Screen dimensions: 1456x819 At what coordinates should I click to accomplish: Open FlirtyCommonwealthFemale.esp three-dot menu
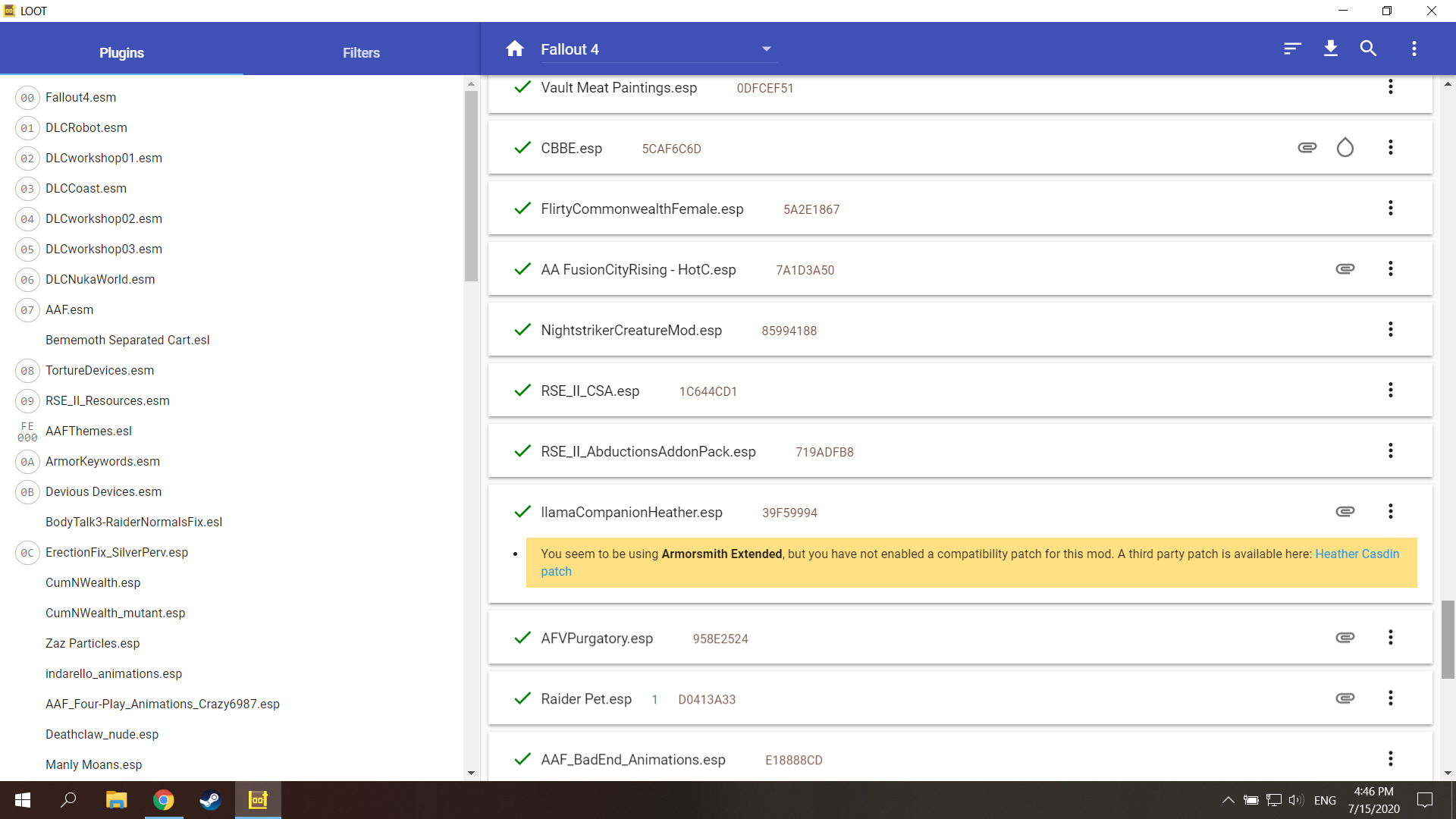(1391, 208)
